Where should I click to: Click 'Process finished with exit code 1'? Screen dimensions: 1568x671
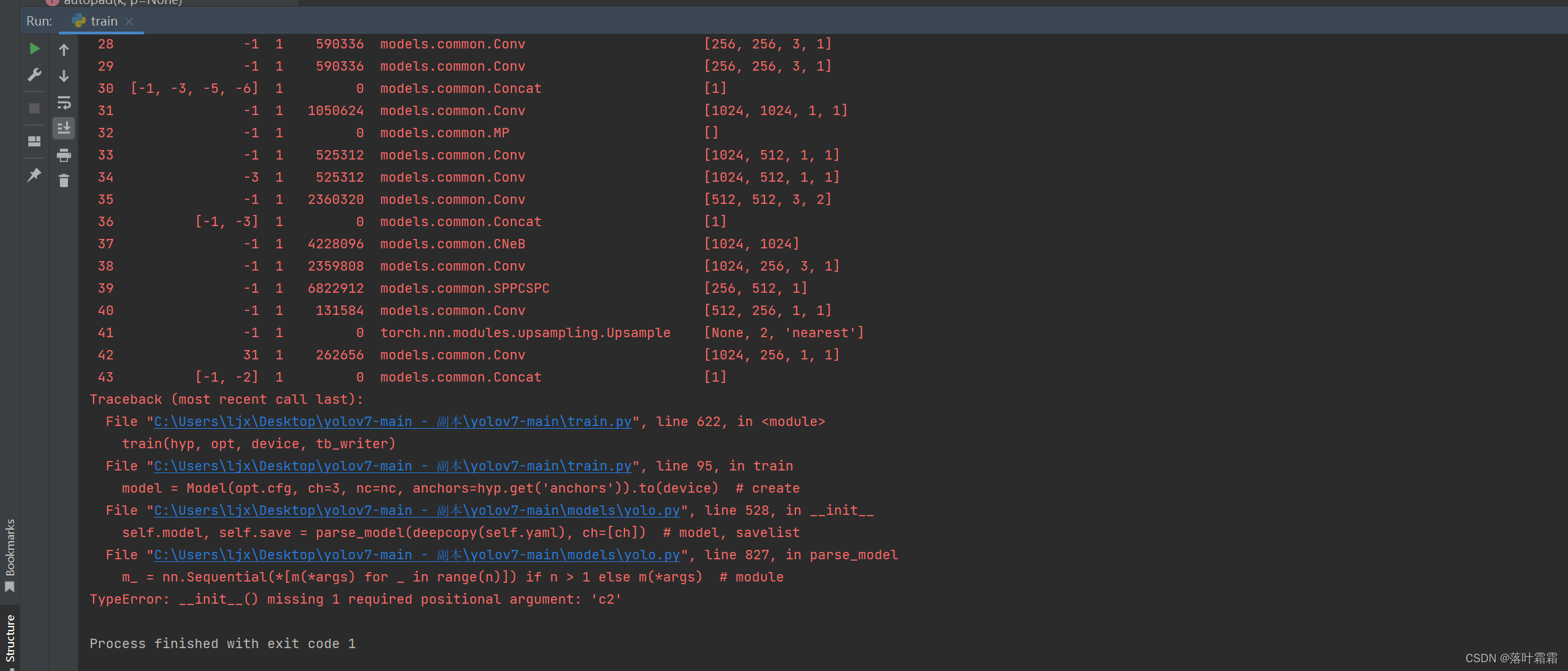click(223, 643)
